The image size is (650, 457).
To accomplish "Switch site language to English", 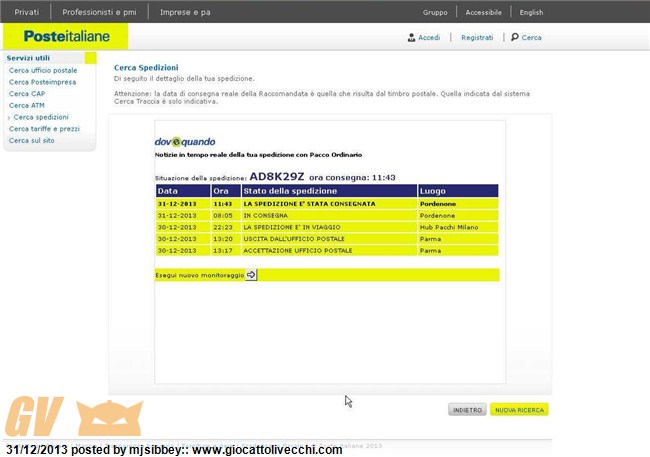I will [x=531, y=12].
